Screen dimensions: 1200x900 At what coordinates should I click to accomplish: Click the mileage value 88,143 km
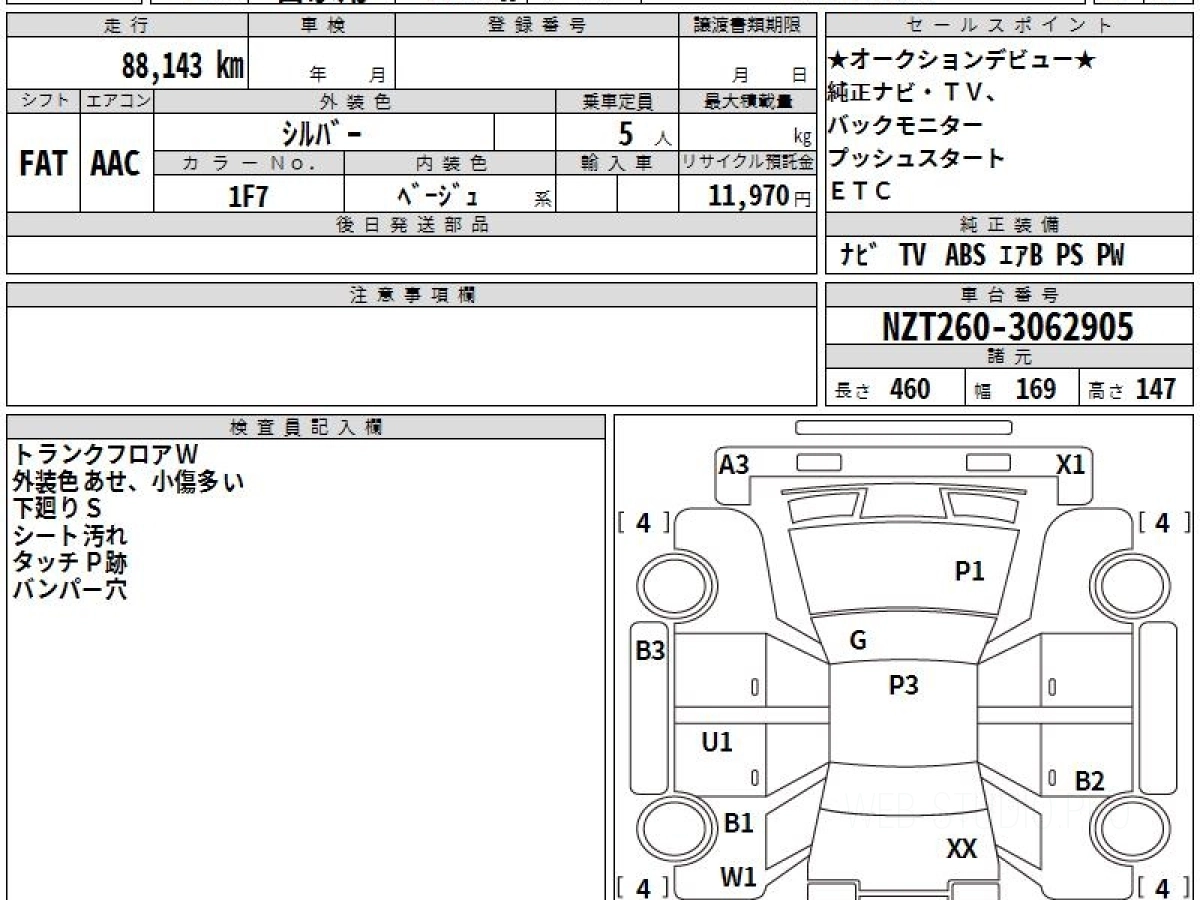point(183,66)
